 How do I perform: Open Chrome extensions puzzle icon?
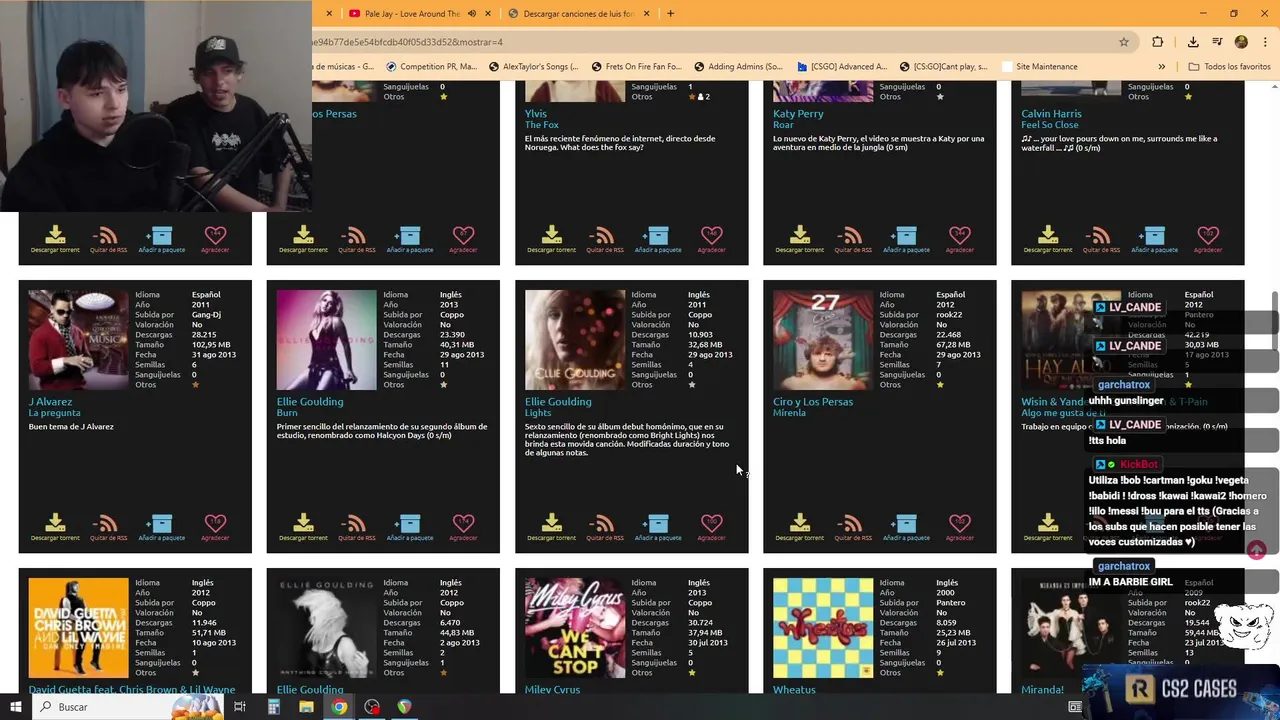coord(1158,42)
